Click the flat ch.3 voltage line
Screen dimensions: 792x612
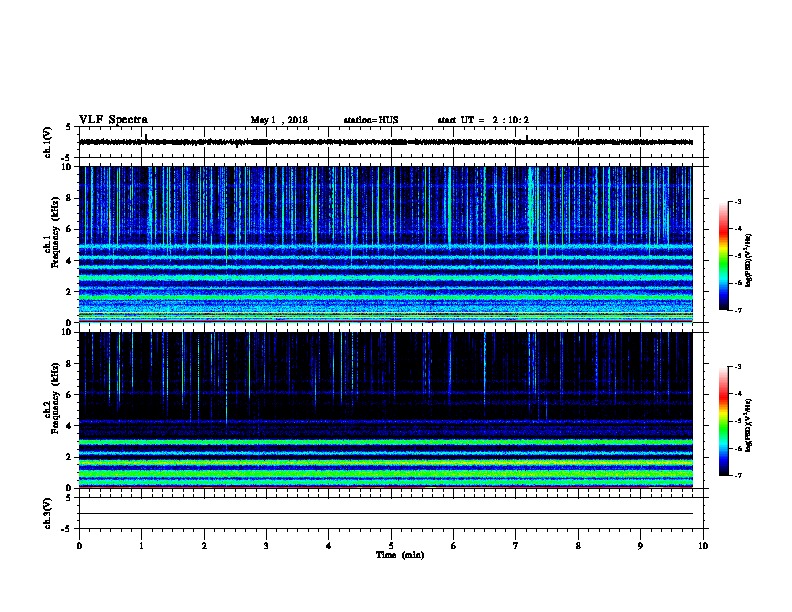386,514
